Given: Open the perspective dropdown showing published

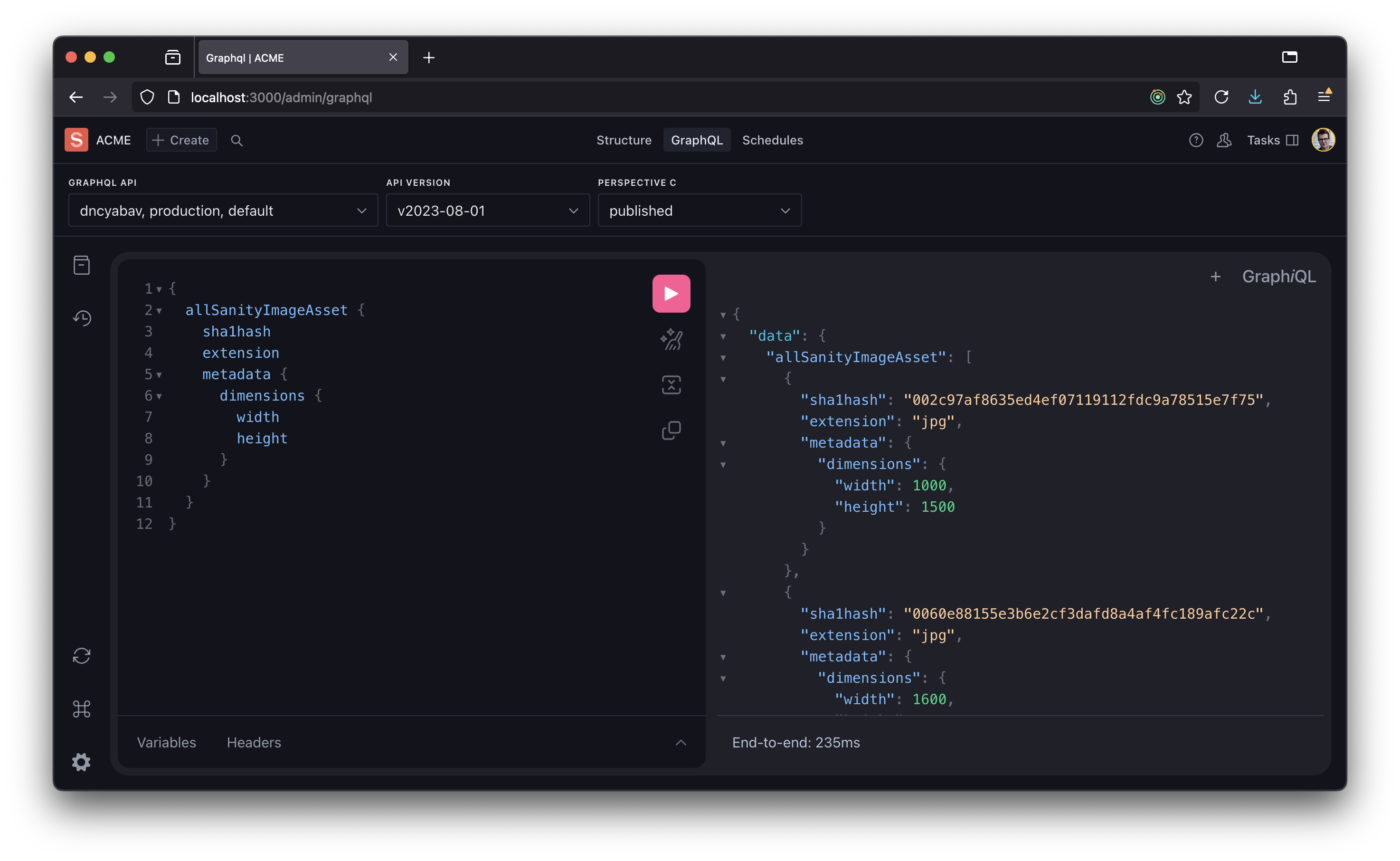Looking at the screenshot, I should click(699, 210).
